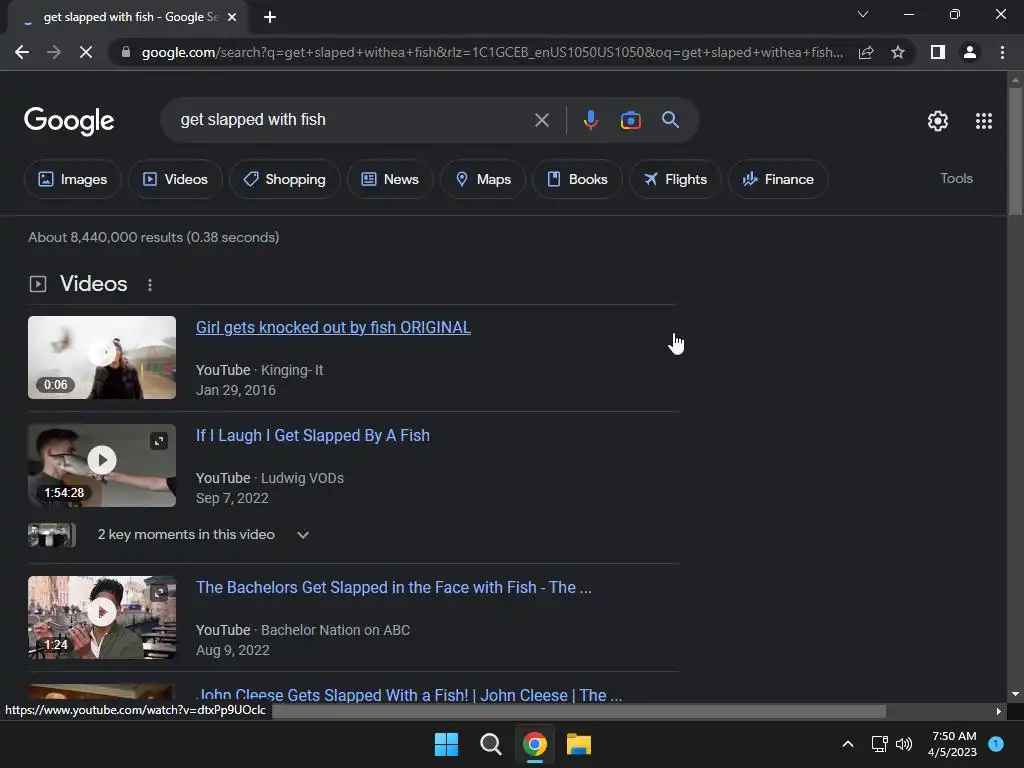Click the Chrome back arrow
Screen dimensions: 1024x768
pyautogui.click(x=22, y=52)
